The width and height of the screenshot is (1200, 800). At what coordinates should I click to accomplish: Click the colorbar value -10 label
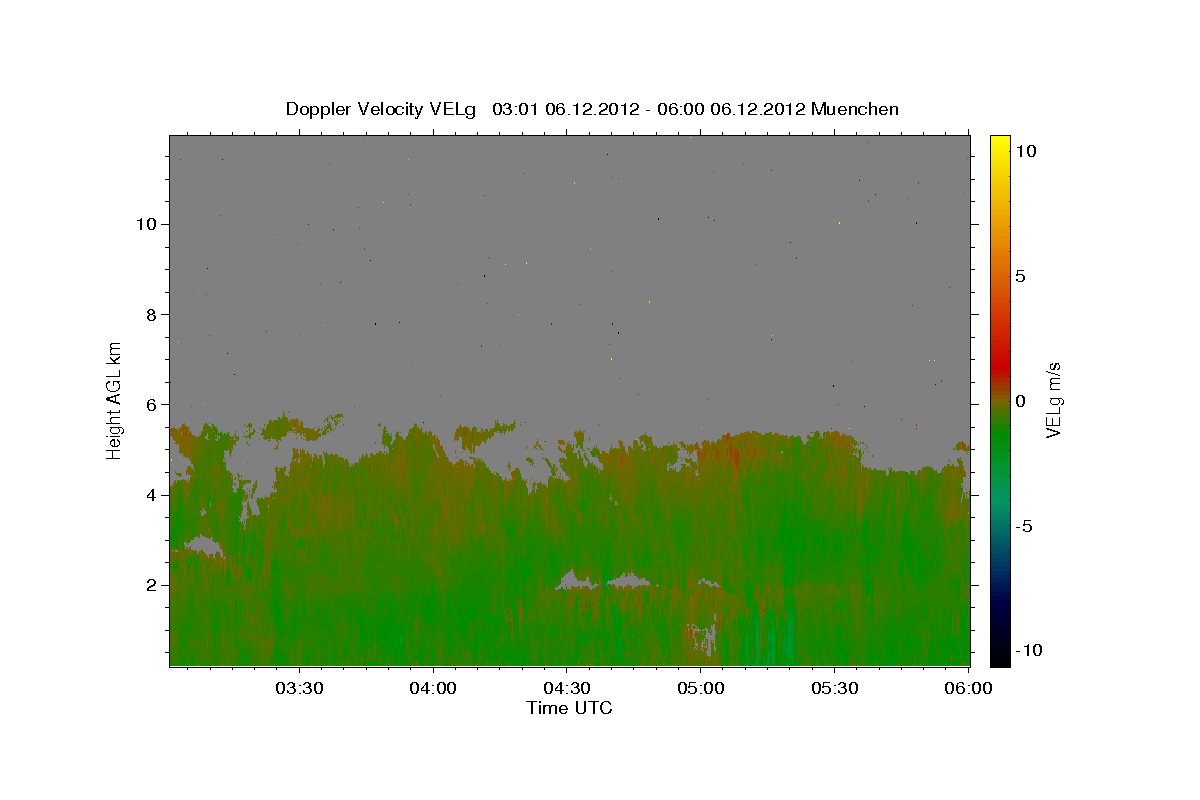1027,651
